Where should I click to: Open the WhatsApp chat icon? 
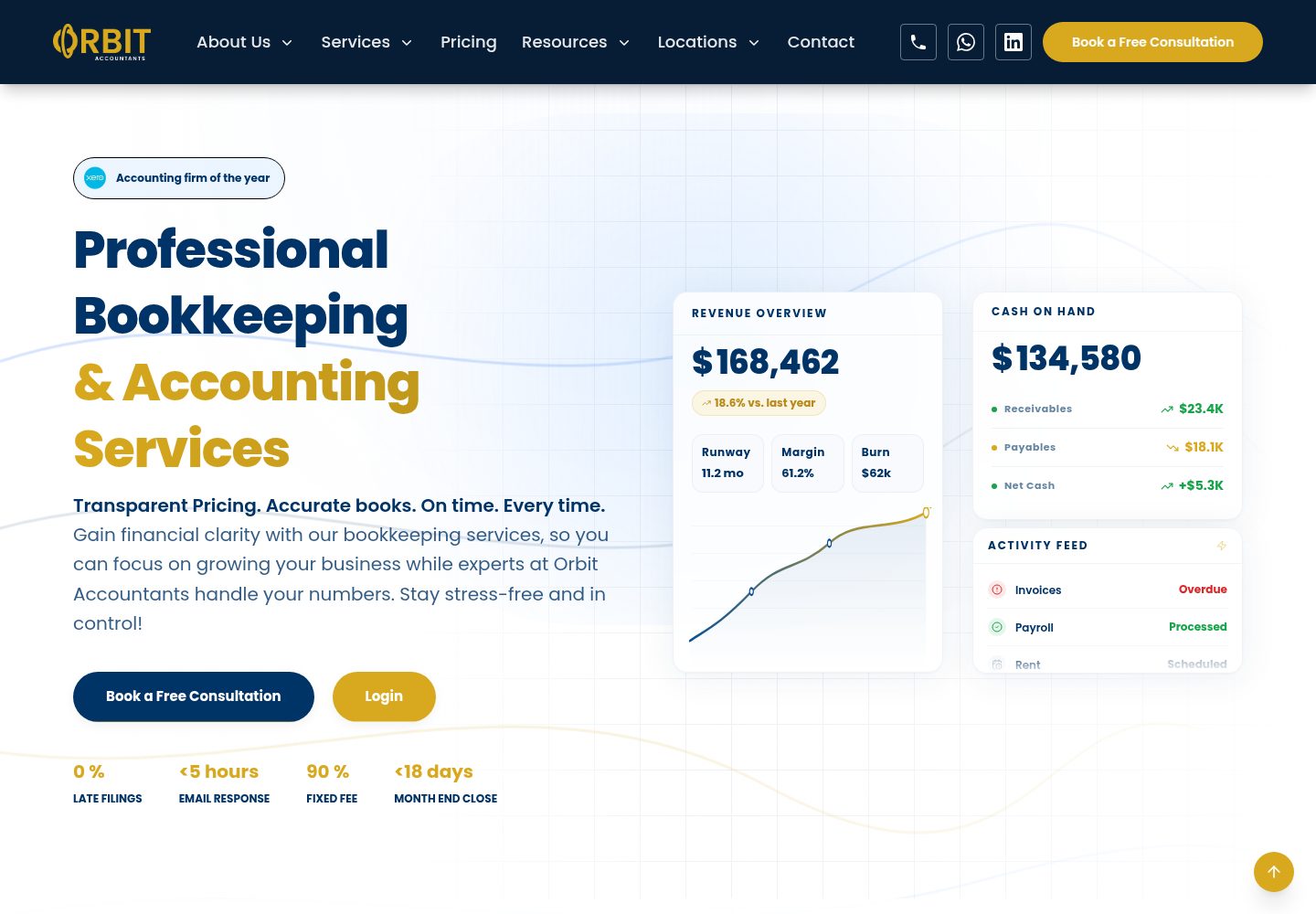click(x=966, y=42)
